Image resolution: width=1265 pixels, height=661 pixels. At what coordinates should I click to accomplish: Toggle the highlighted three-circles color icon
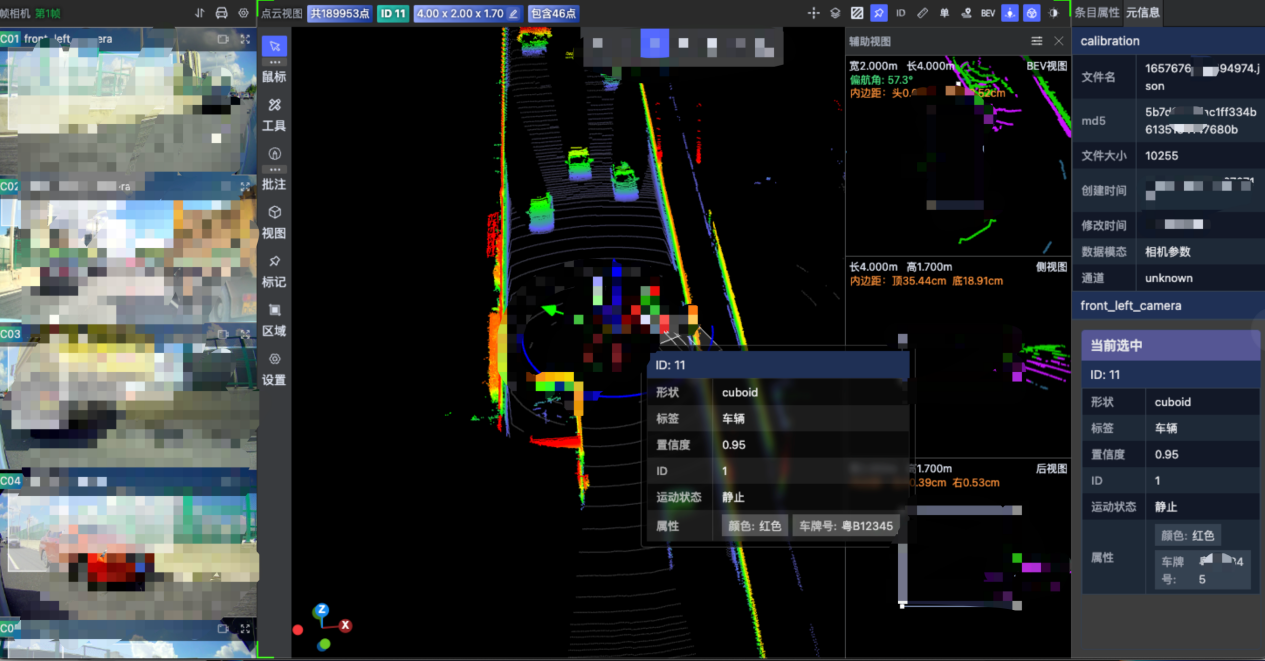(1032, 13)
